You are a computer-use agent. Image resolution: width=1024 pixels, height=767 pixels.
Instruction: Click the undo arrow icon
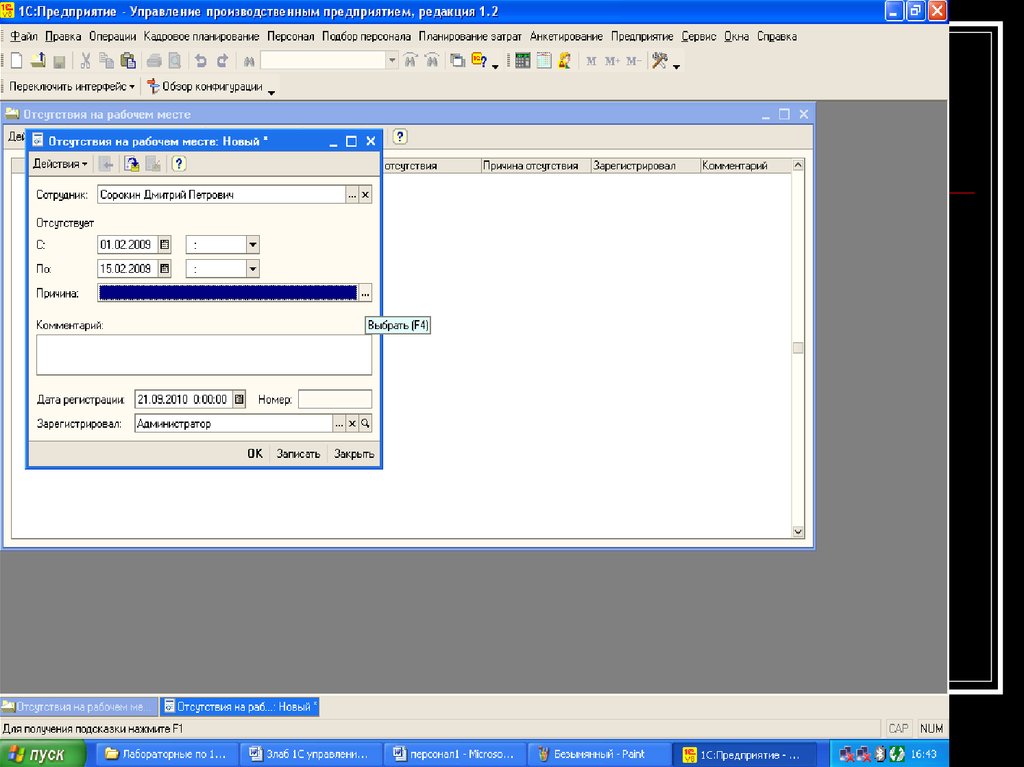click(x=201, y=61)
